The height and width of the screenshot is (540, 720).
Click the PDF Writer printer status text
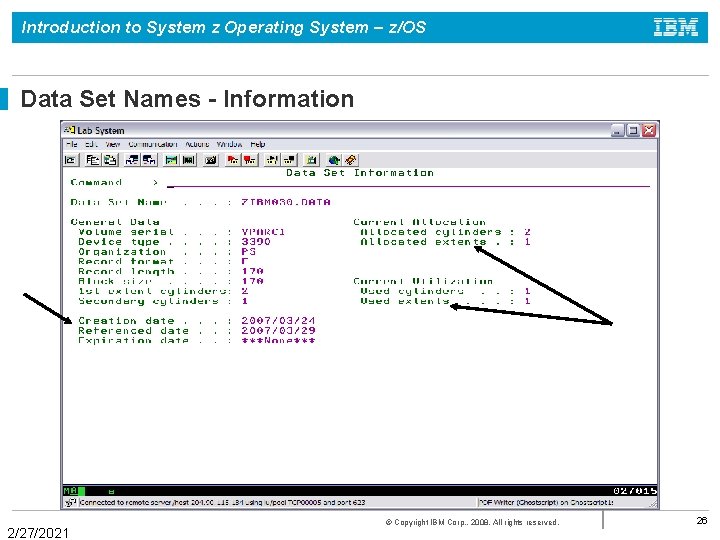pos(546,502)
